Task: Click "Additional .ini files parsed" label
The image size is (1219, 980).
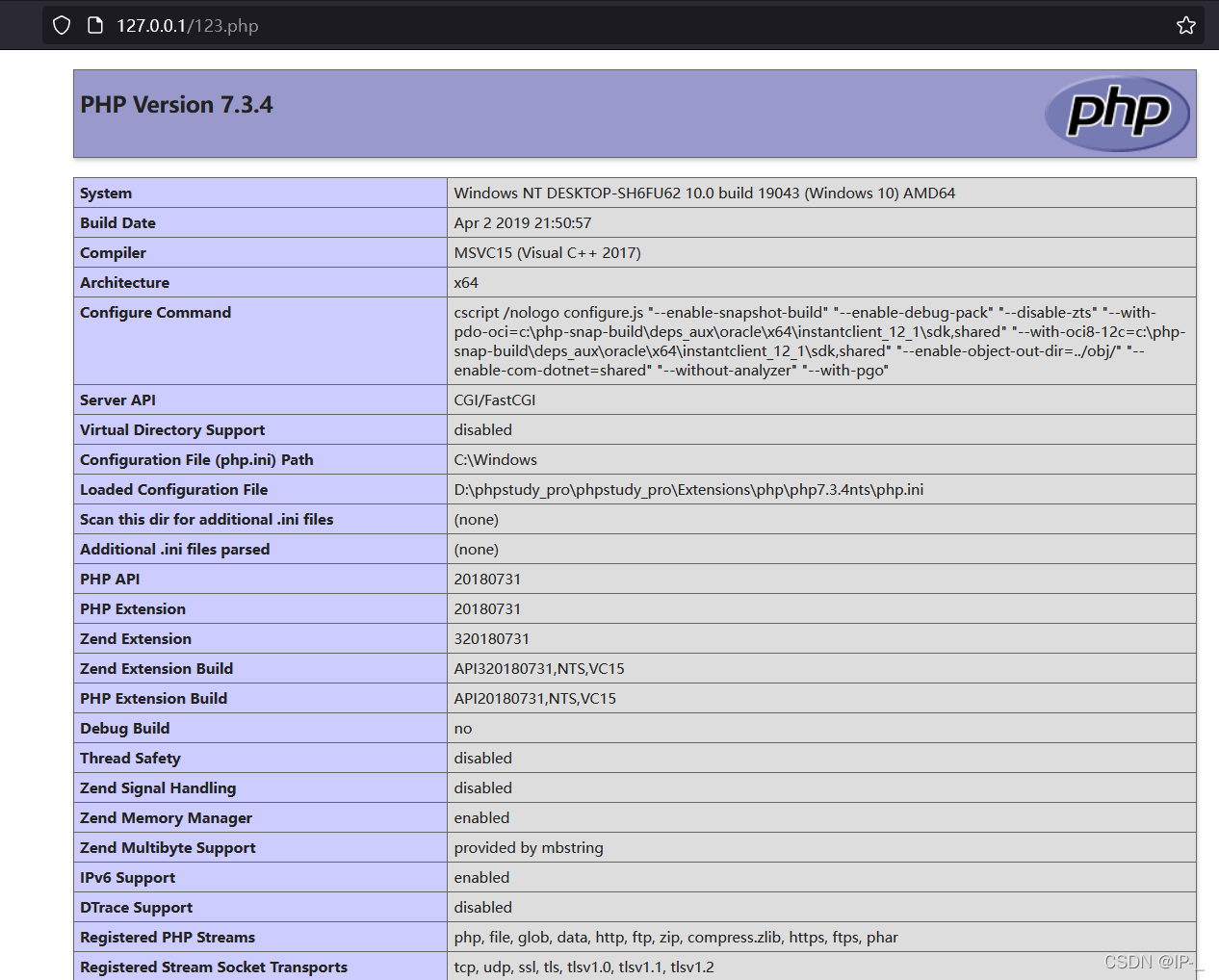Action: (x=174, y=550)
